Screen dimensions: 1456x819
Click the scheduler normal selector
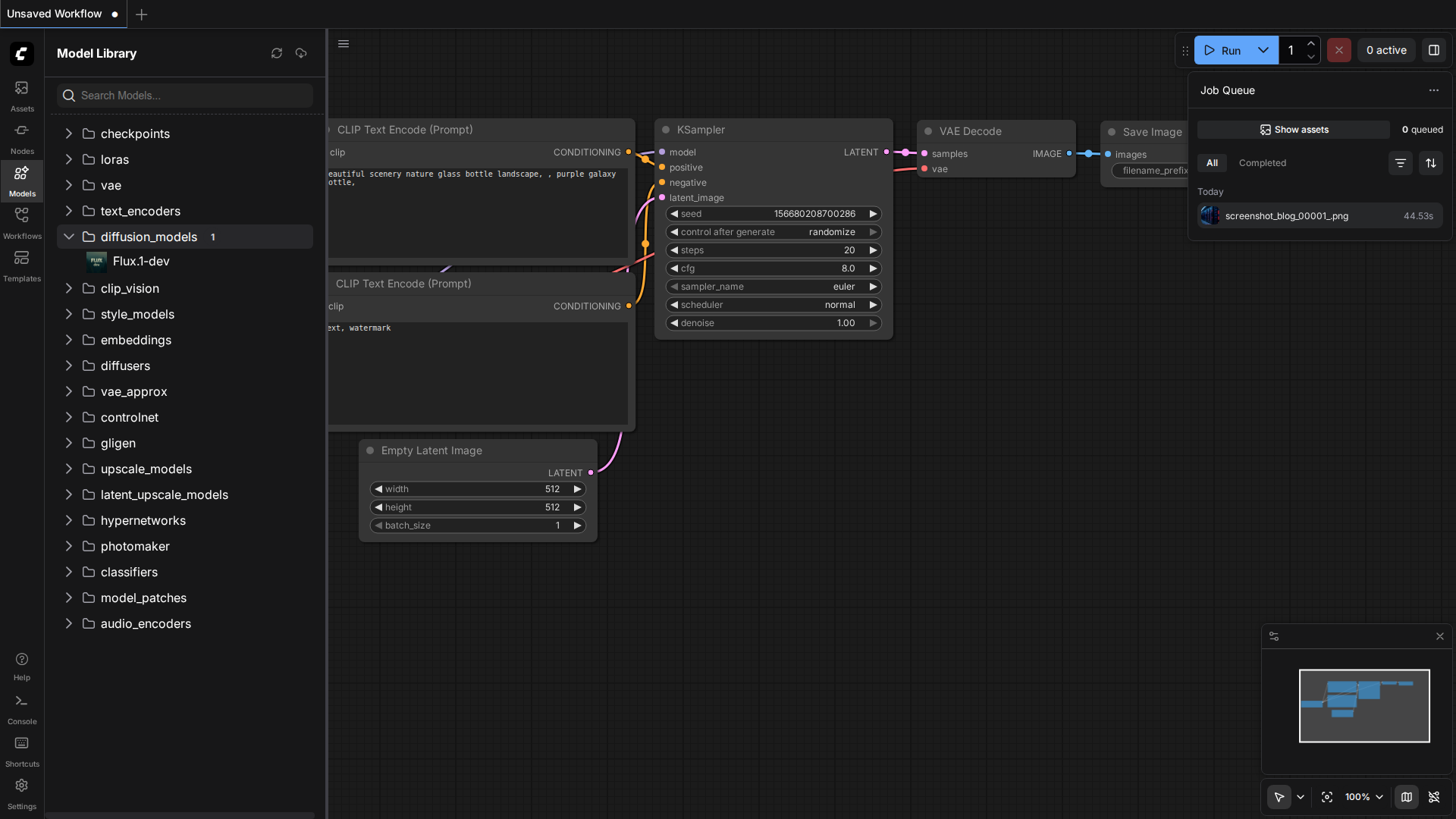click(x=773, y=305)
